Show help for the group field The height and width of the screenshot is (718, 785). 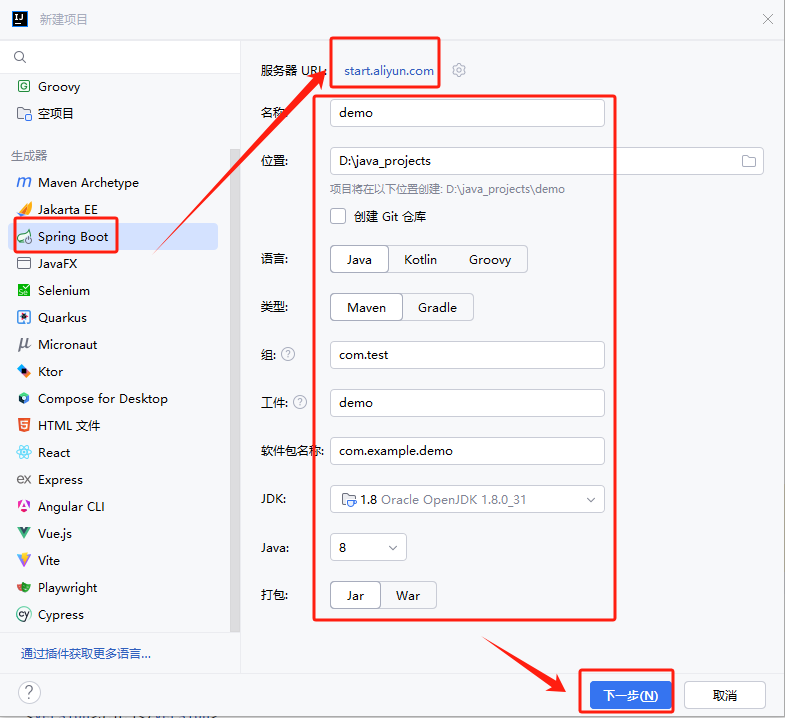pyautogui.click(x=288, y=354)
